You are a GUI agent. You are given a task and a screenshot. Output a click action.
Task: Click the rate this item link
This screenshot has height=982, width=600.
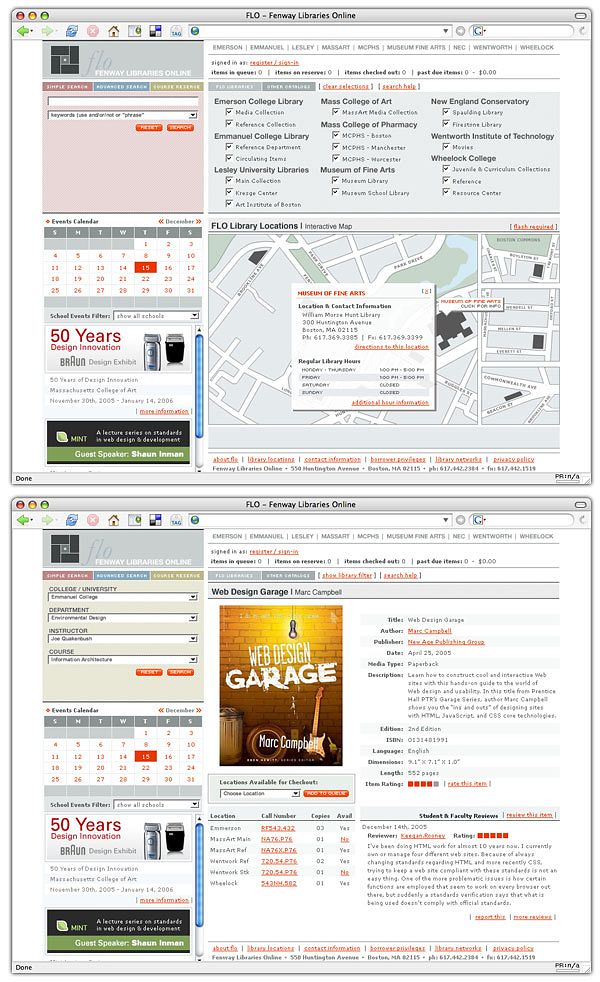(x=467, y=784)
